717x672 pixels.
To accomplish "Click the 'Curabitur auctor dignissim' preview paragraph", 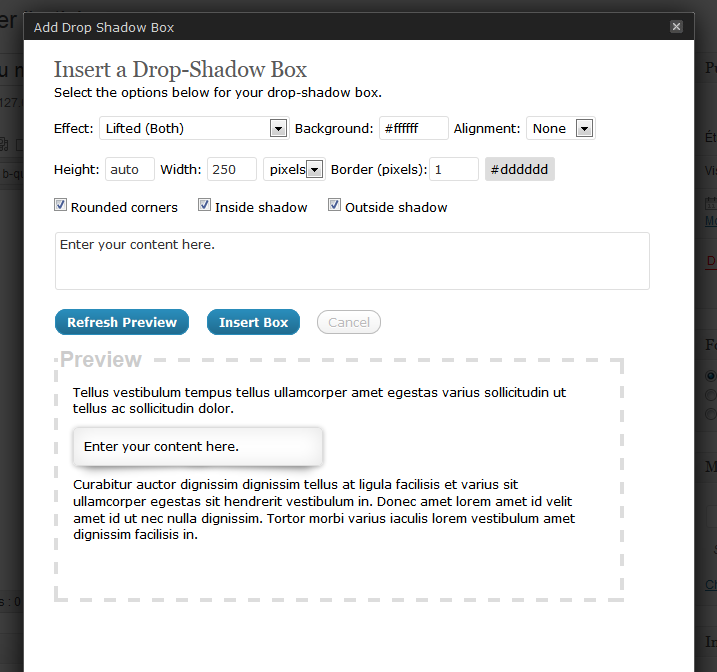I will click(324, 510).
